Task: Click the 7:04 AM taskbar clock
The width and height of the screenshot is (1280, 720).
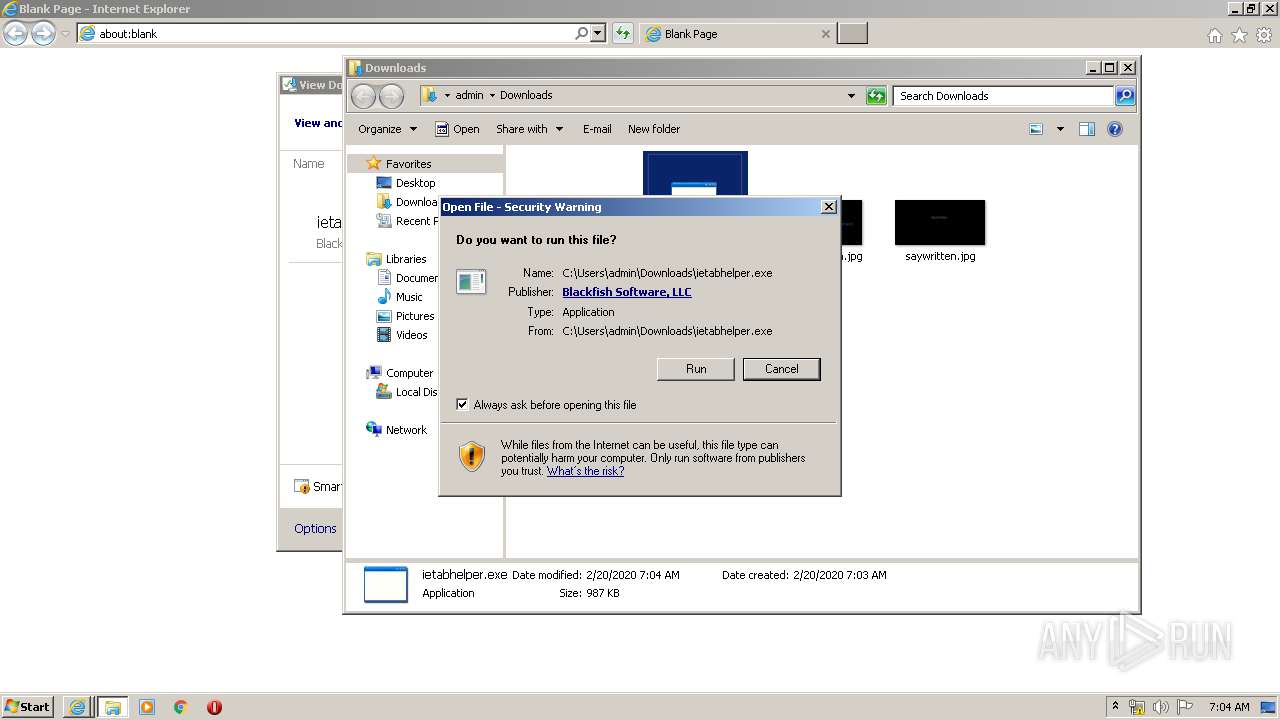Action: click(x=1229, y=706)
